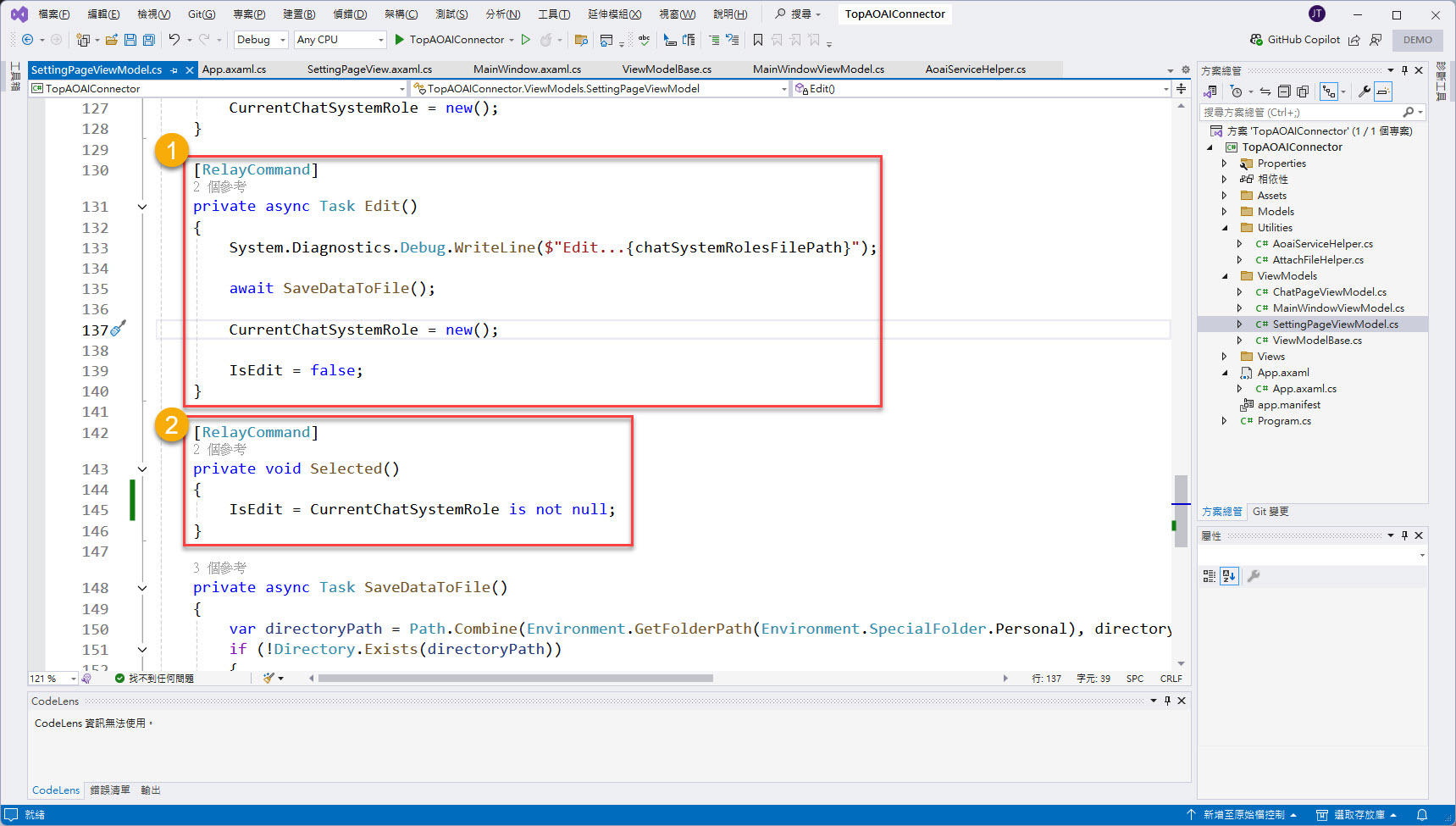Toggle pin on SettingPageViewModel.cs tab
The width and height of the screenshot is (1456, 826).
pyautogui.click(x=174, y=70)
